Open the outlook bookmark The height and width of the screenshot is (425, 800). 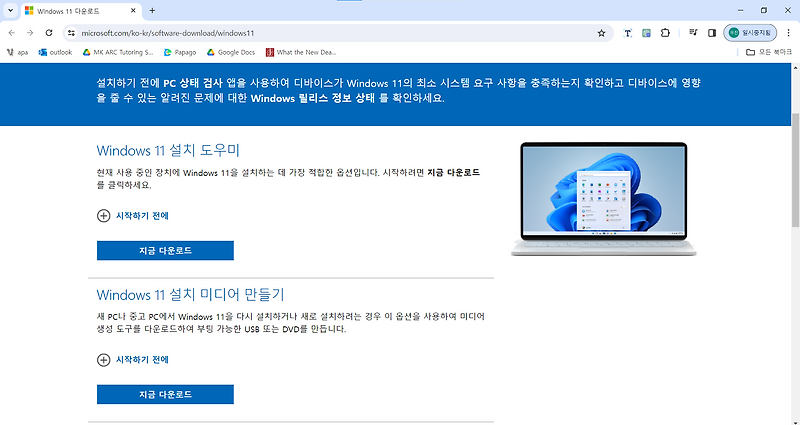[x=55, y=52]
